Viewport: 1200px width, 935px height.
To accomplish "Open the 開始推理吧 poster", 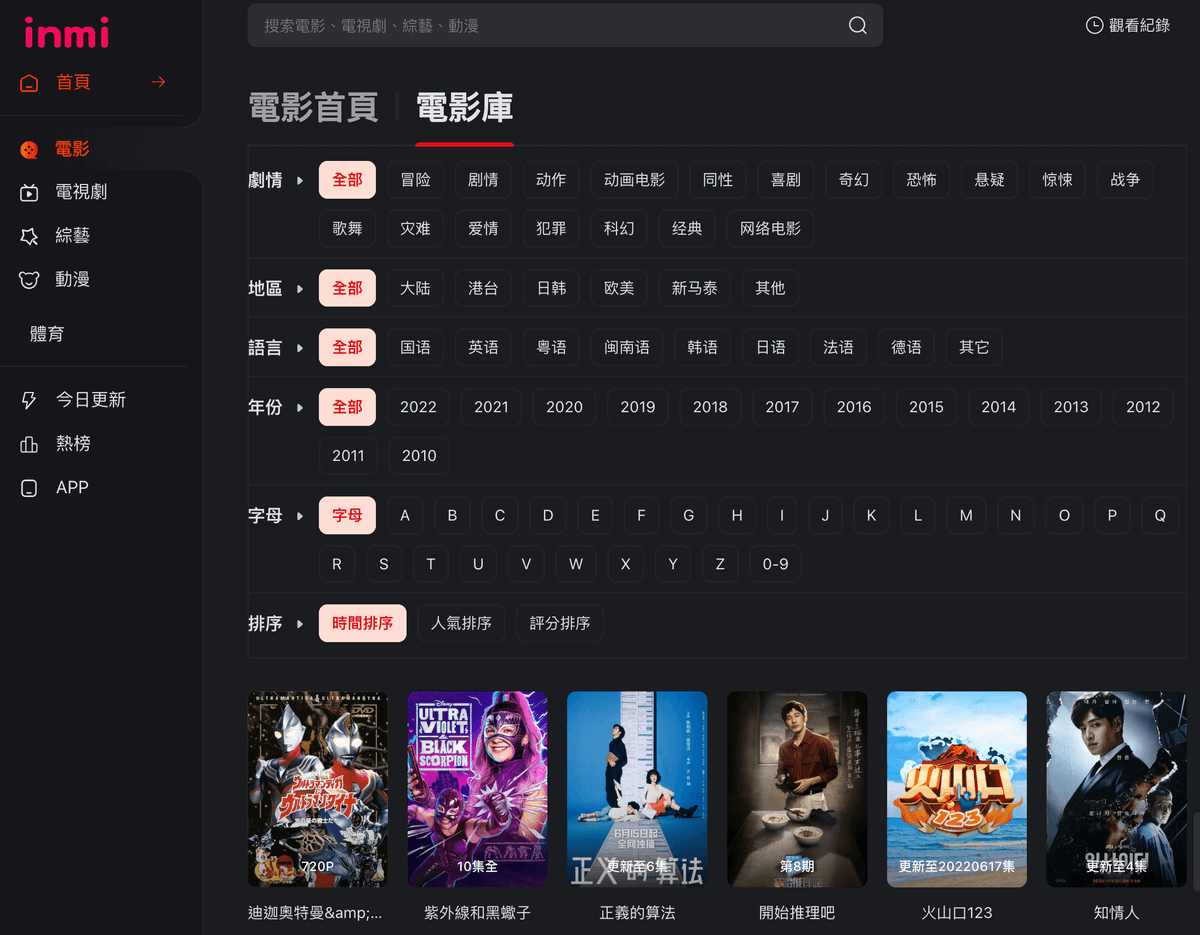I will point(797,789).
